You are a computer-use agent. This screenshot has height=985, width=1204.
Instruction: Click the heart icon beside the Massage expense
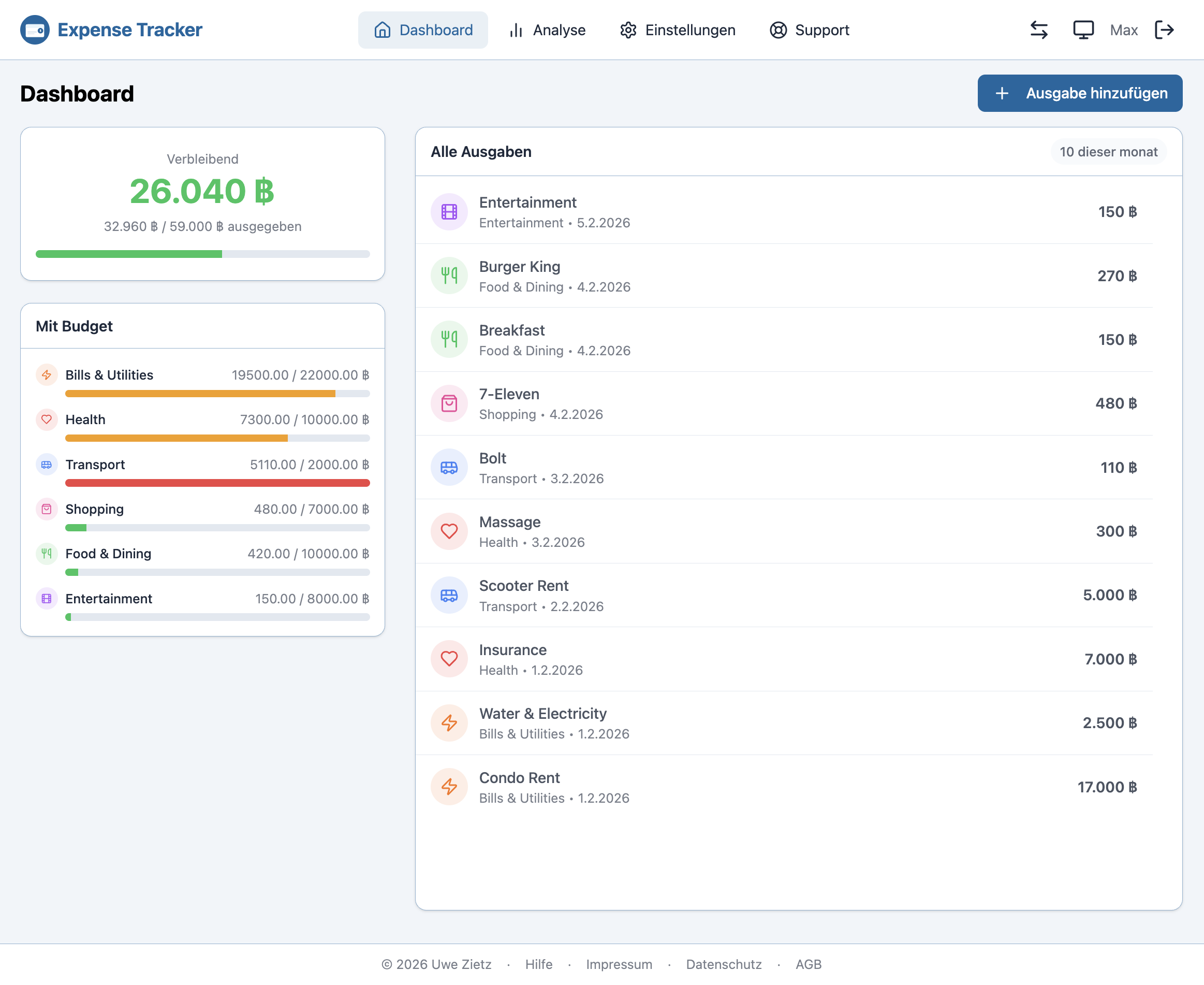[x=449, y=531]
